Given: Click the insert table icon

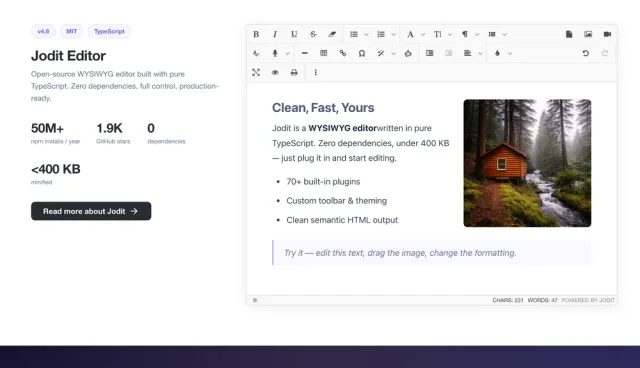Looking at the screenshot, I should 324,53.
